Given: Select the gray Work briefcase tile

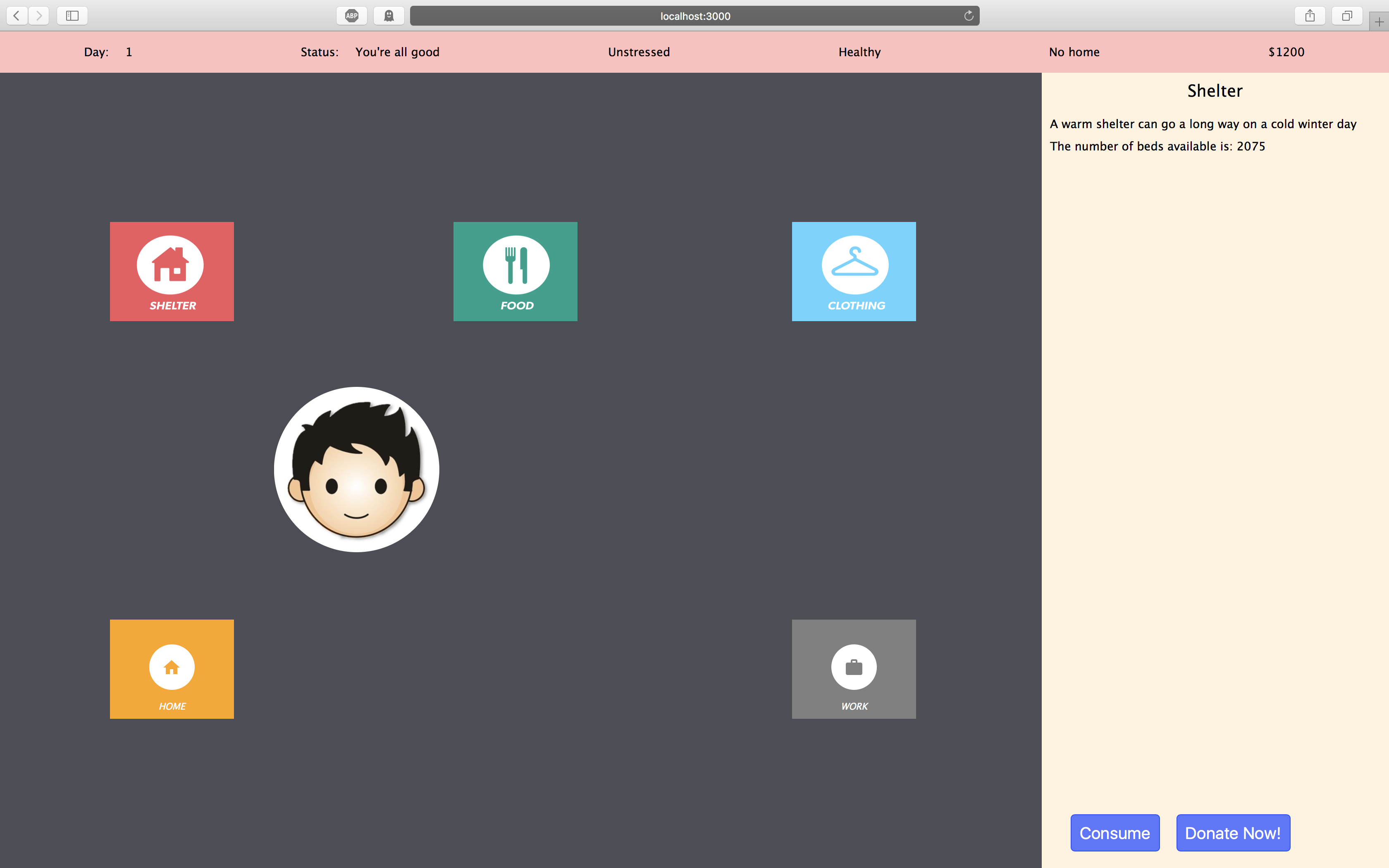Looking at the screenshot, I should 854,669.
